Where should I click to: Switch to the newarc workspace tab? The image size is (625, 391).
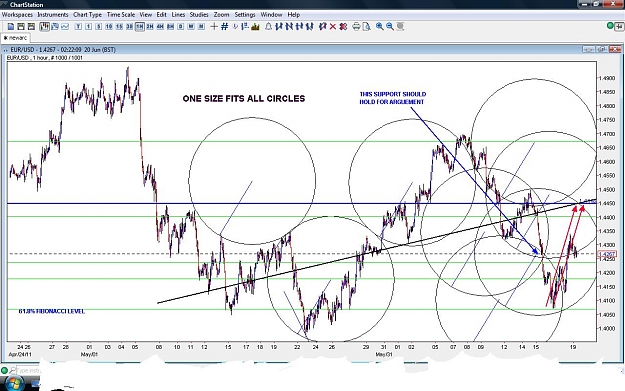click(x=15, y=38)
